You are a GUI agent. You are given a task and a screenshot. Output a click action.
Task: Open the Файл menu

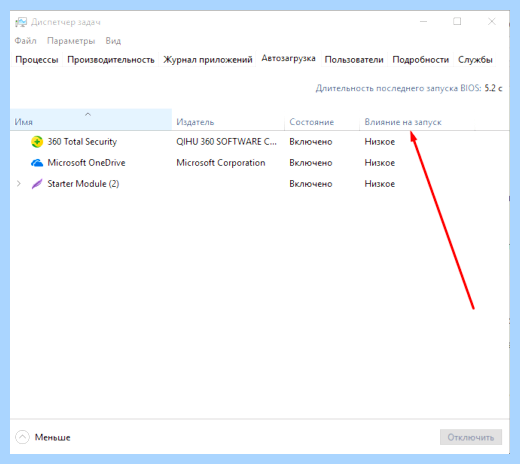point(25,41)
